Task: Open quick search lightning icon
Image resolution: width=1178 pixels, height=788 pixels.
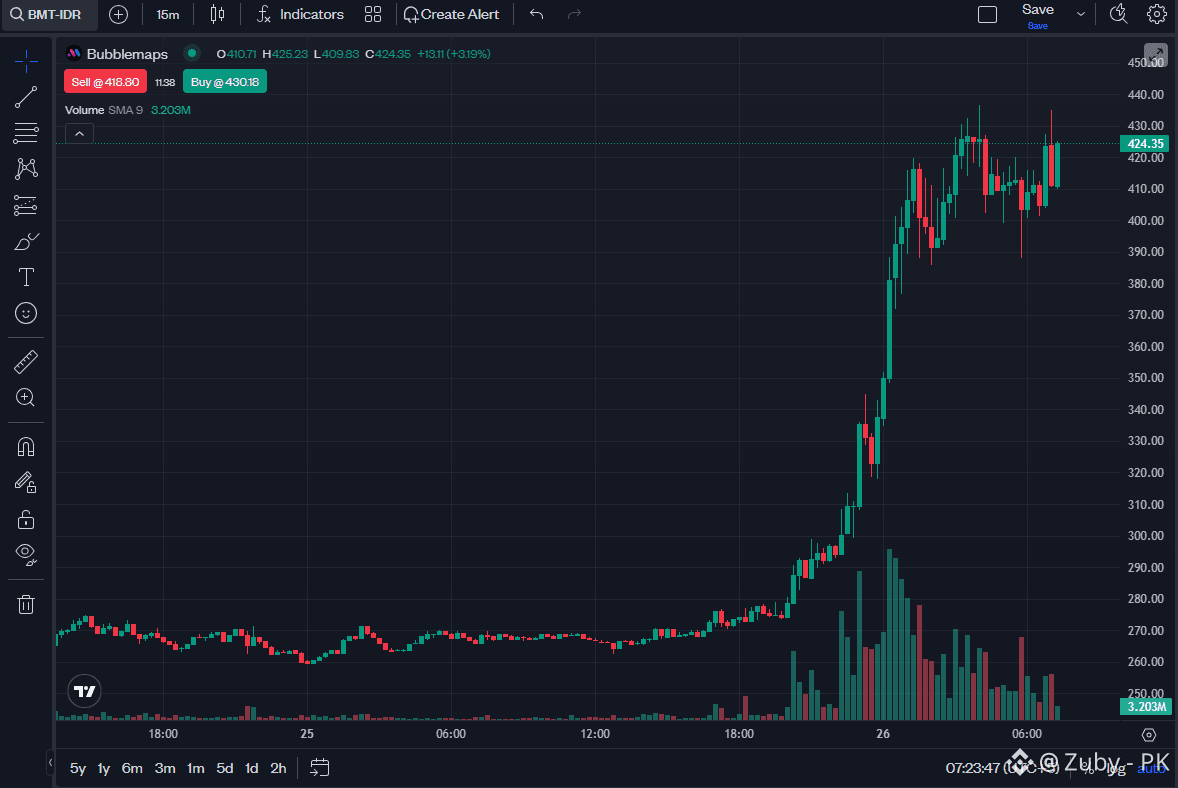Action: click(x=1119, y=14)
